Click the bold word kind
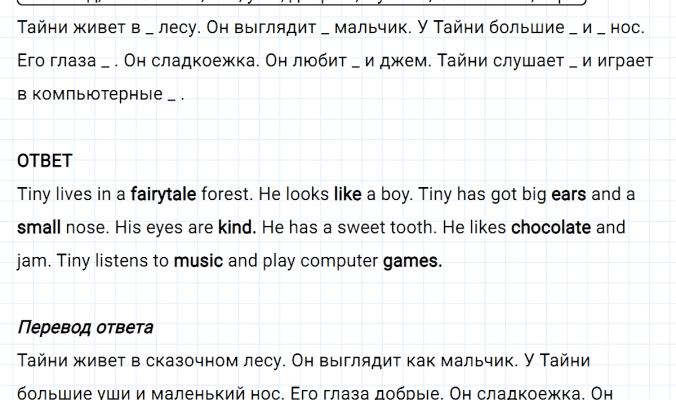 click(237, 228)
